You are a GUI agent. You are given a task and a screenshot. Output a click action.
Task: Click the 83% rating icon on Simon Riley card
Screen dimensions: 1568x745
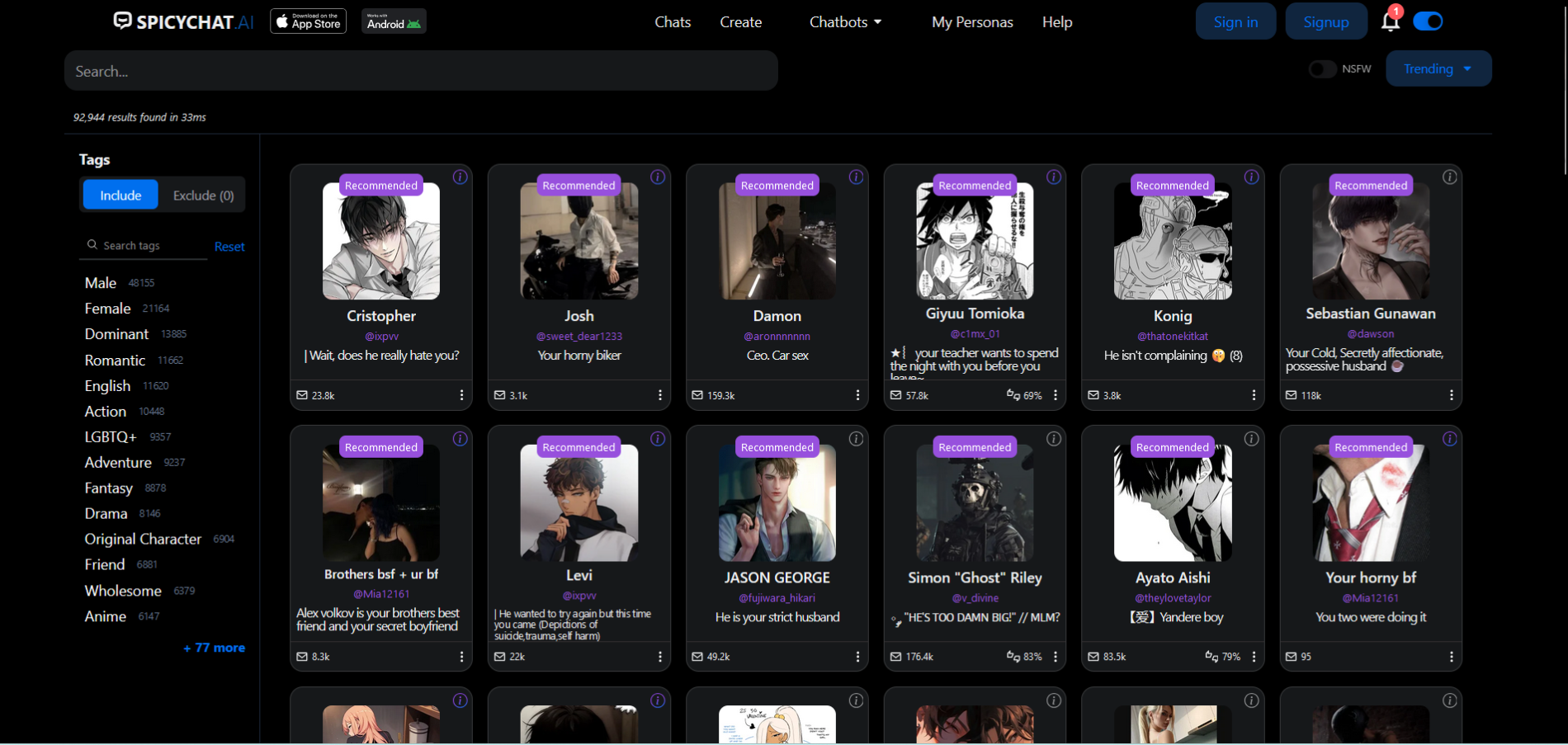[x=1013, y=657]
